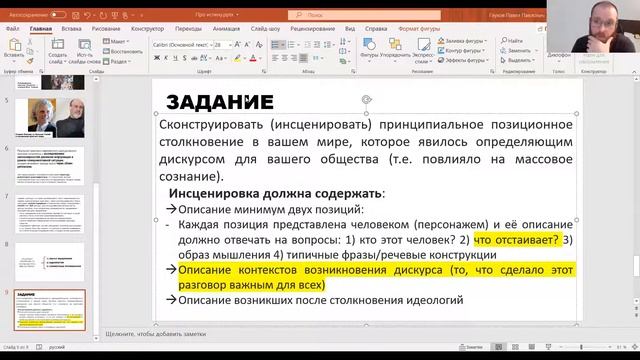This screenshot has width=640, height=360.
Task: Open Shape Fill (Заливка фигуры) dropdown
Action: point(462,41)
